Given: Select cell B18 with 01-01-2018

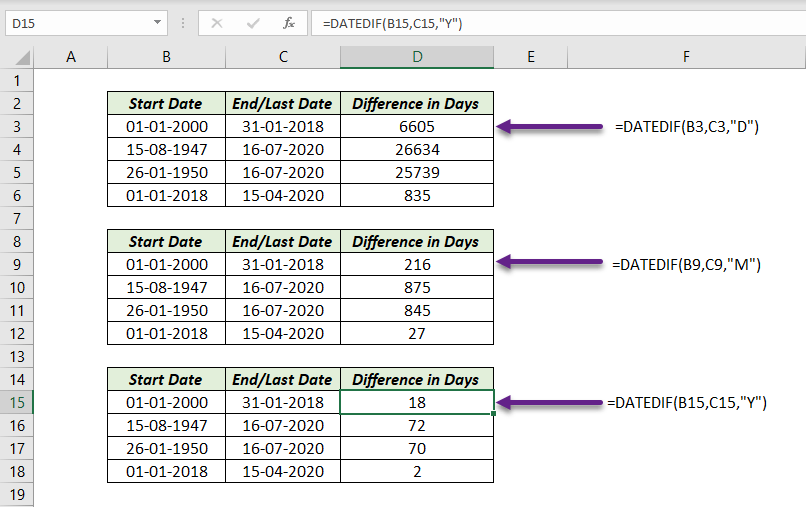Looking at the screenshot, I should [x=167, y=471].
